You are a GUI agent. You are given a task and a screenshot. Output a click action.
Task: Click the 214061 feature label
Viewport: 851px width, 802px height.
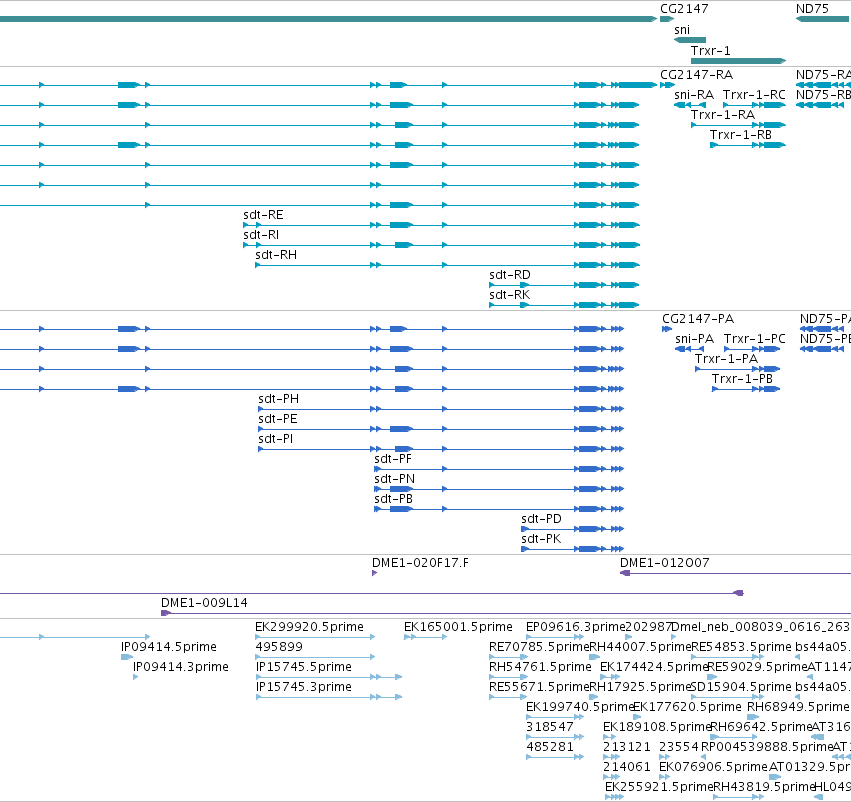pos(626,768)
